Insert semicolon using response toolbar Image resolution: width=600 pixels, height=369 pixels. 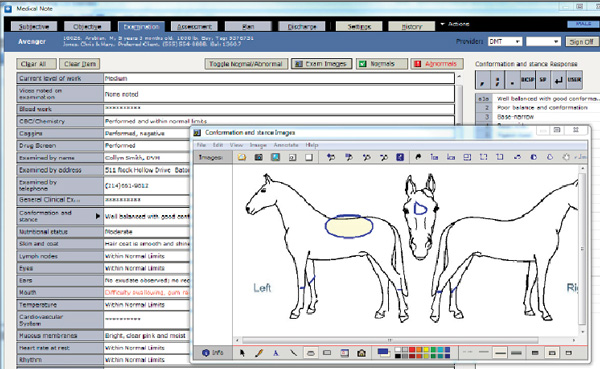(x=497, y=80)
